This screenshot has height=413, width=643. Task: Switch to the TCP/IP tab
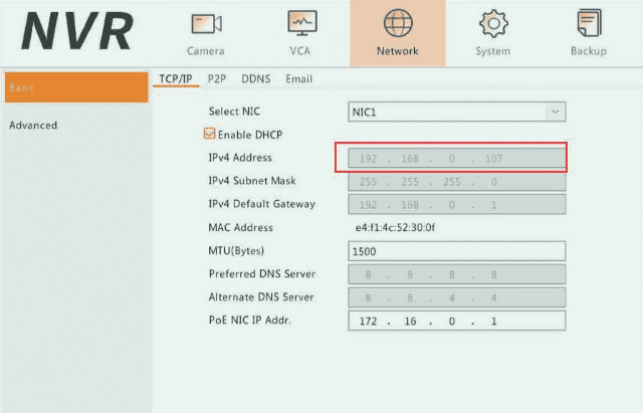click(175, 79)
